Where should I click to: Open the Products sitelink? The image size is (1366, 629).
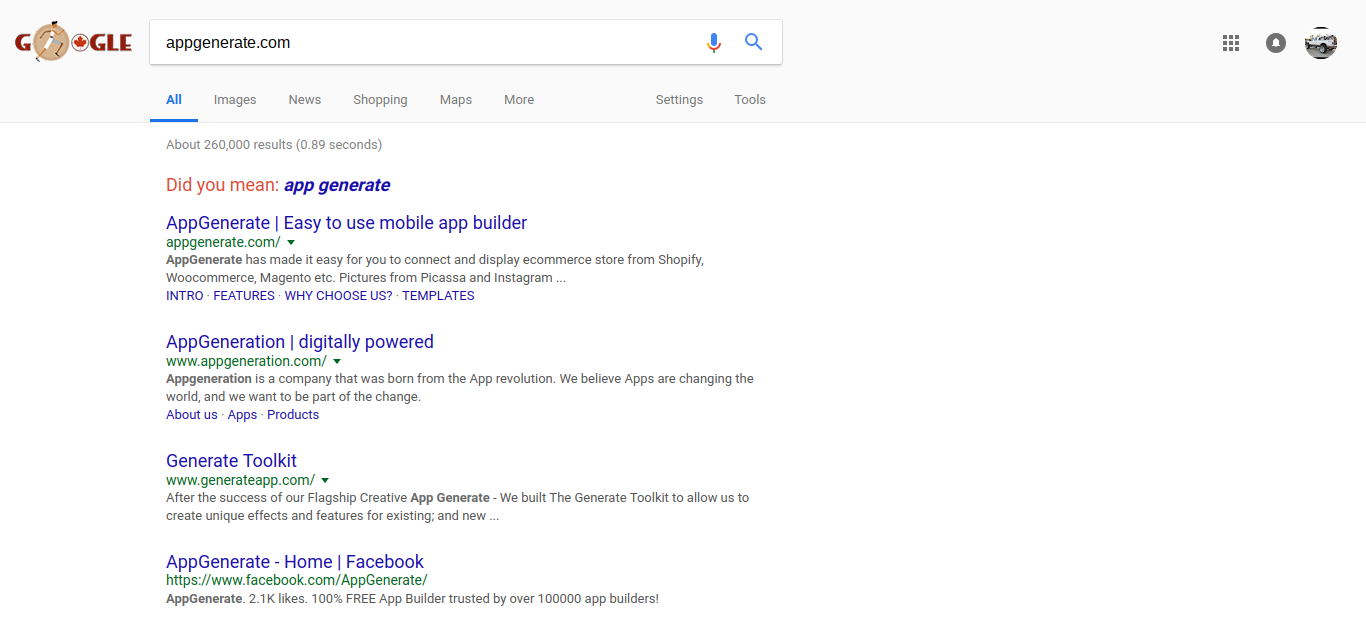[293, 415]
